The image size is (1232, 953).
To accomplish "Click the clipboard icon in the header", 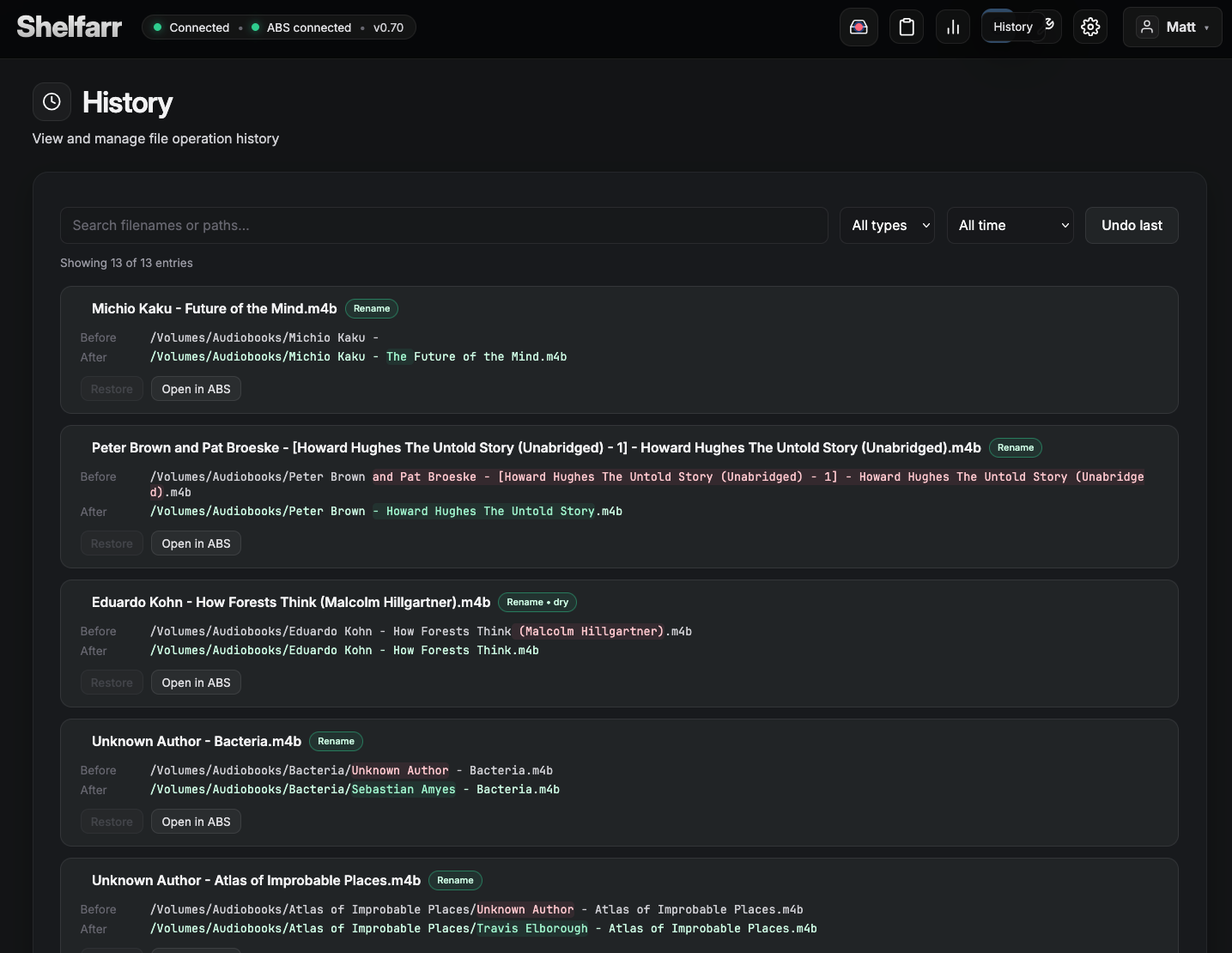I will click(x=907, y=27).
